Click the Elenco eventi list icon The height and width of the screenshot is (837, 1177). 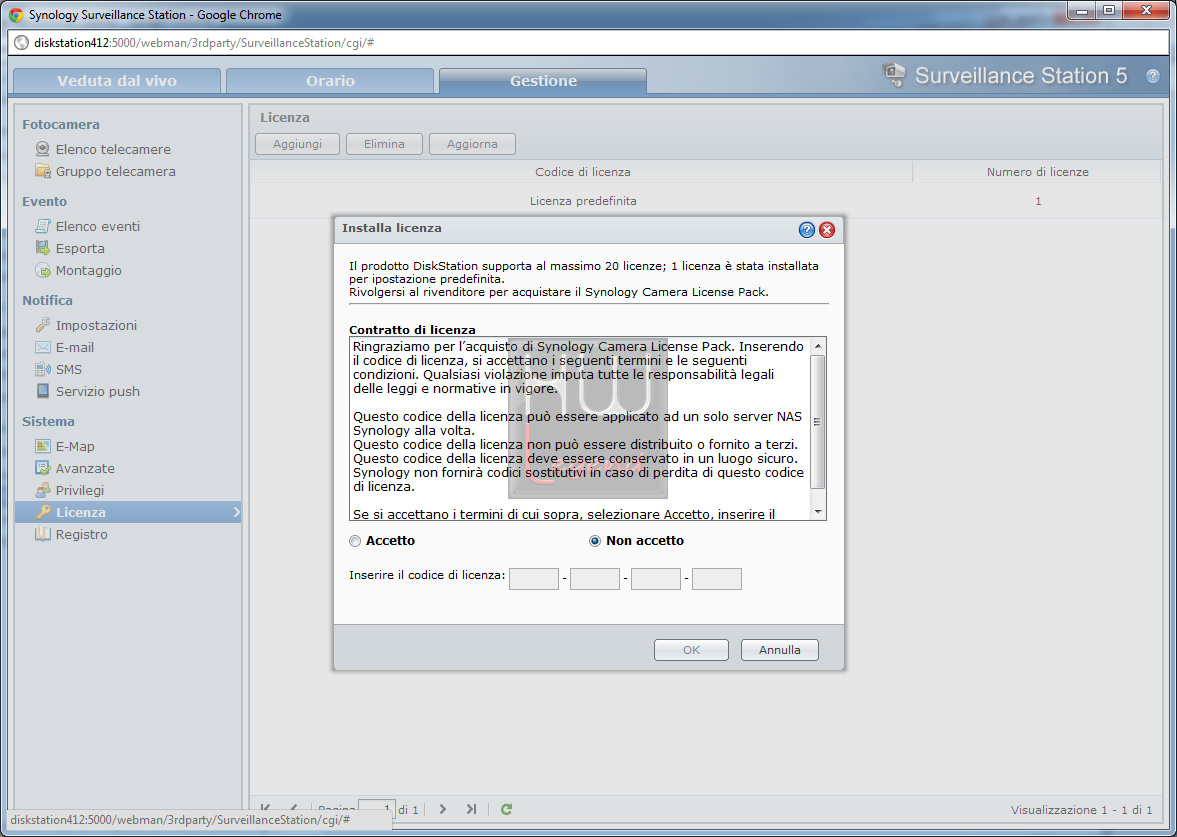point(43,226)
